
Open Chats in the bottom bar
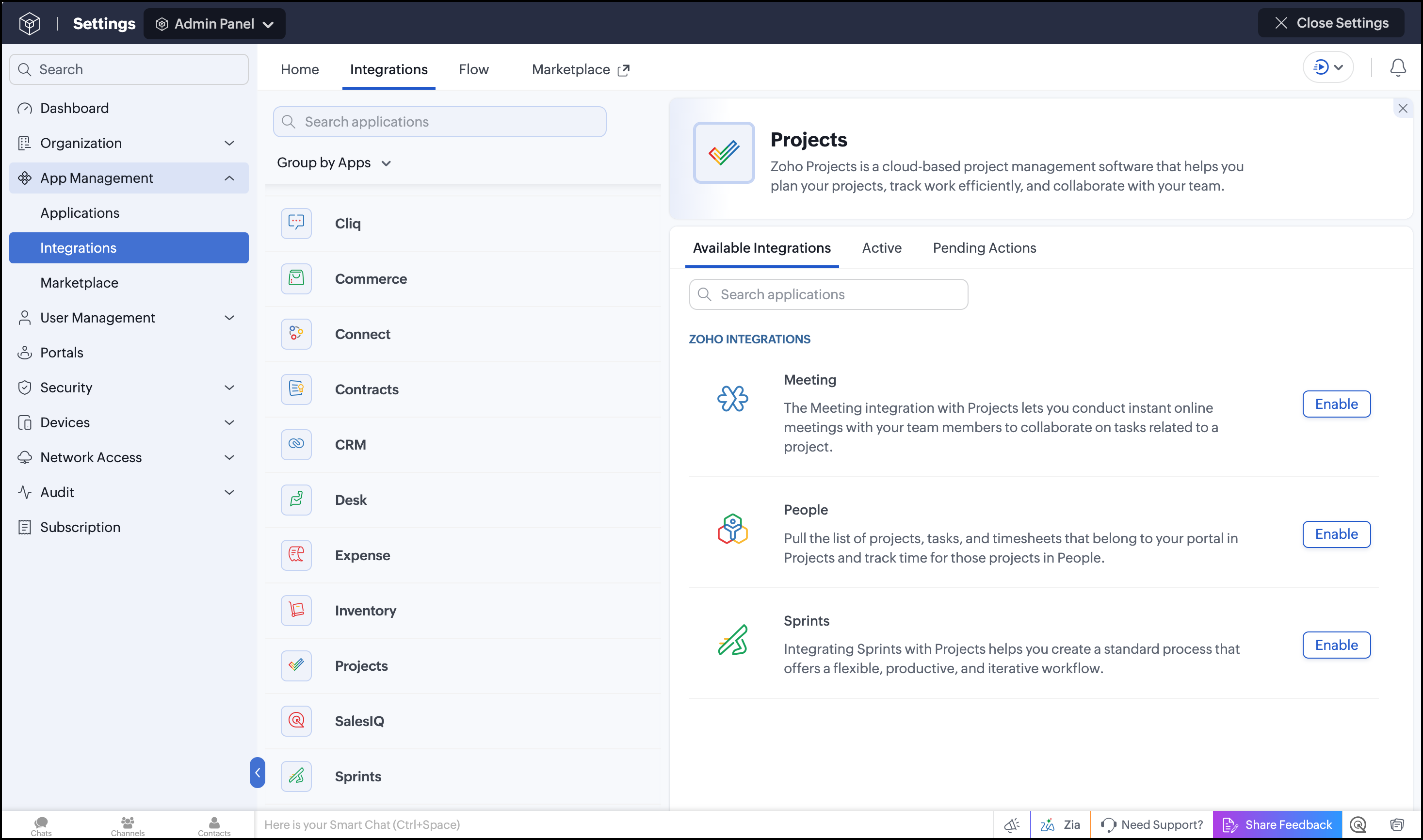tap(41, 826)
